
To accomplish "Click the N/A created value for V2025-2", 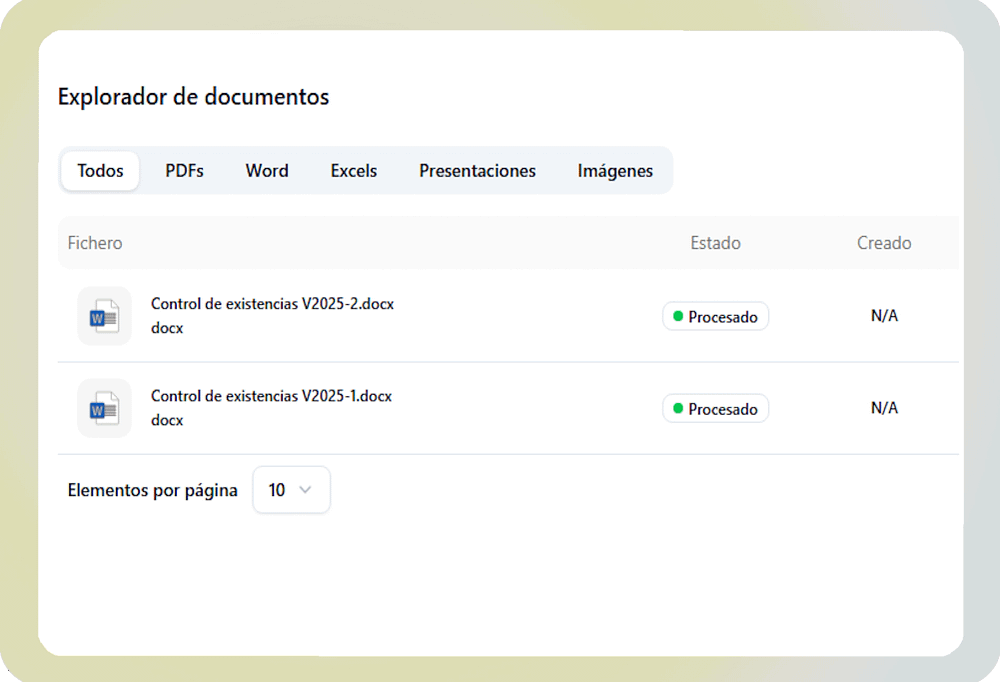I will 884,316.
